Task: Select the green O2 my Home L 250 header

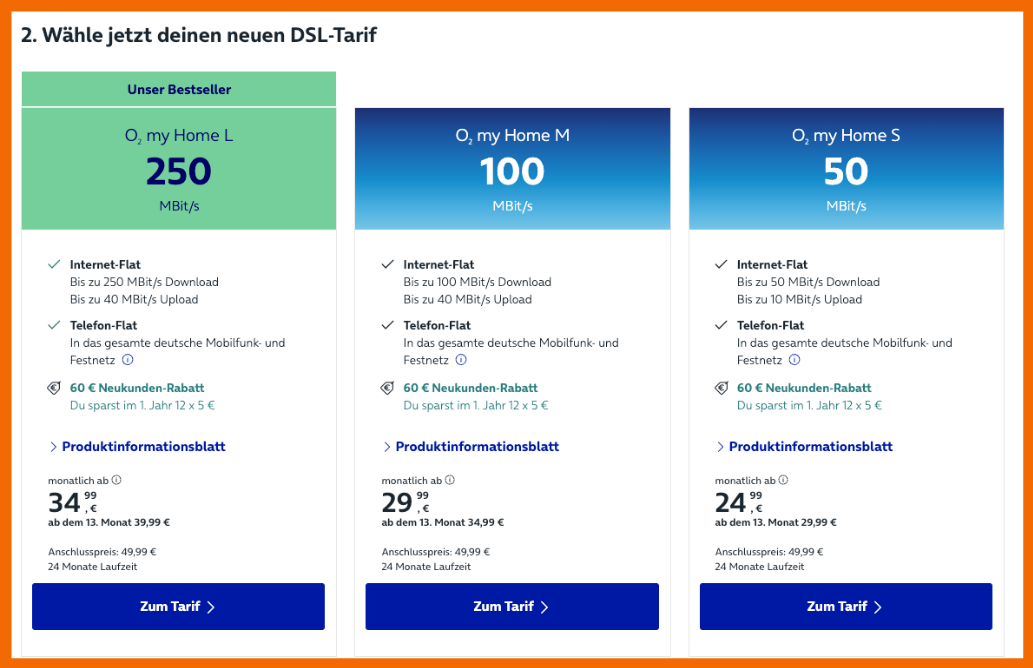Action: pyautogui.click(x=179, y=169)
